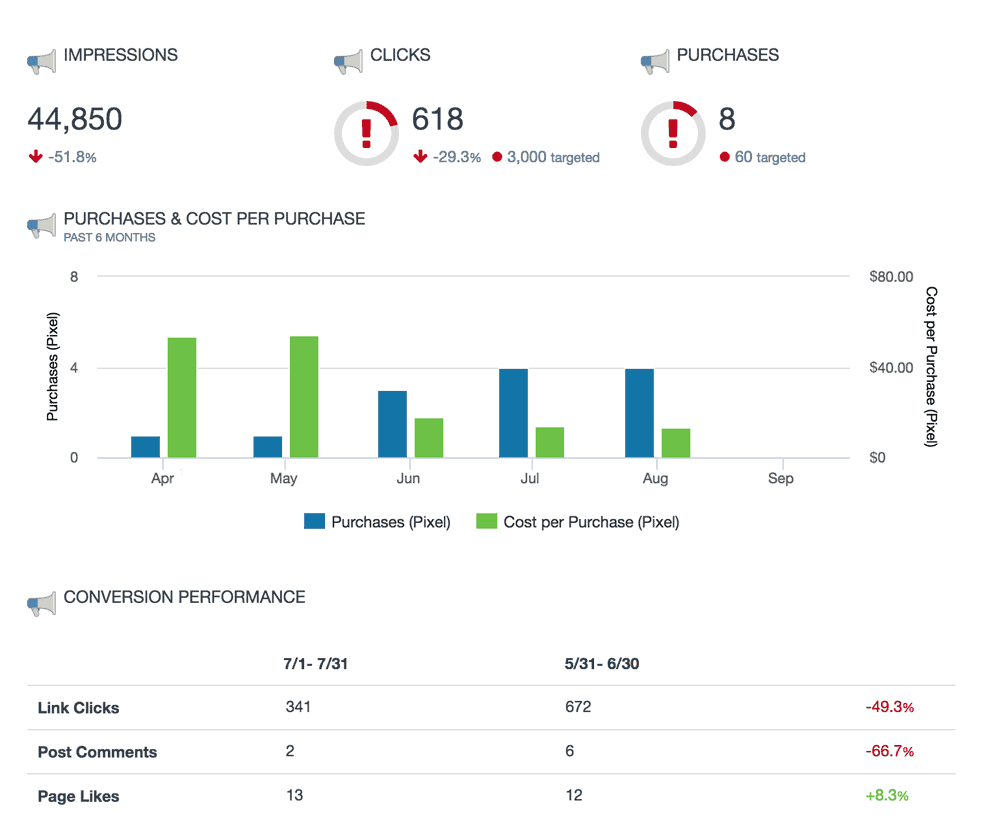The height and width of the screenshot is (832, 984).
Task: Click the megaphone icon beside Purchases heading
Action: pos(655,61)
